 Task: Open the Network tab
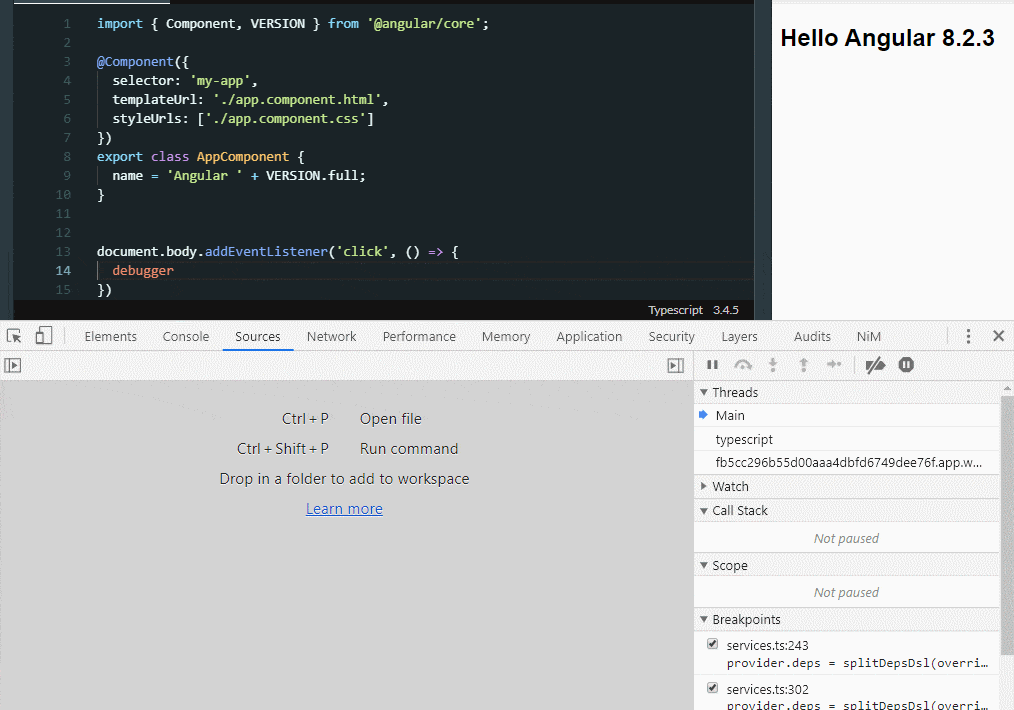point(331,336)
